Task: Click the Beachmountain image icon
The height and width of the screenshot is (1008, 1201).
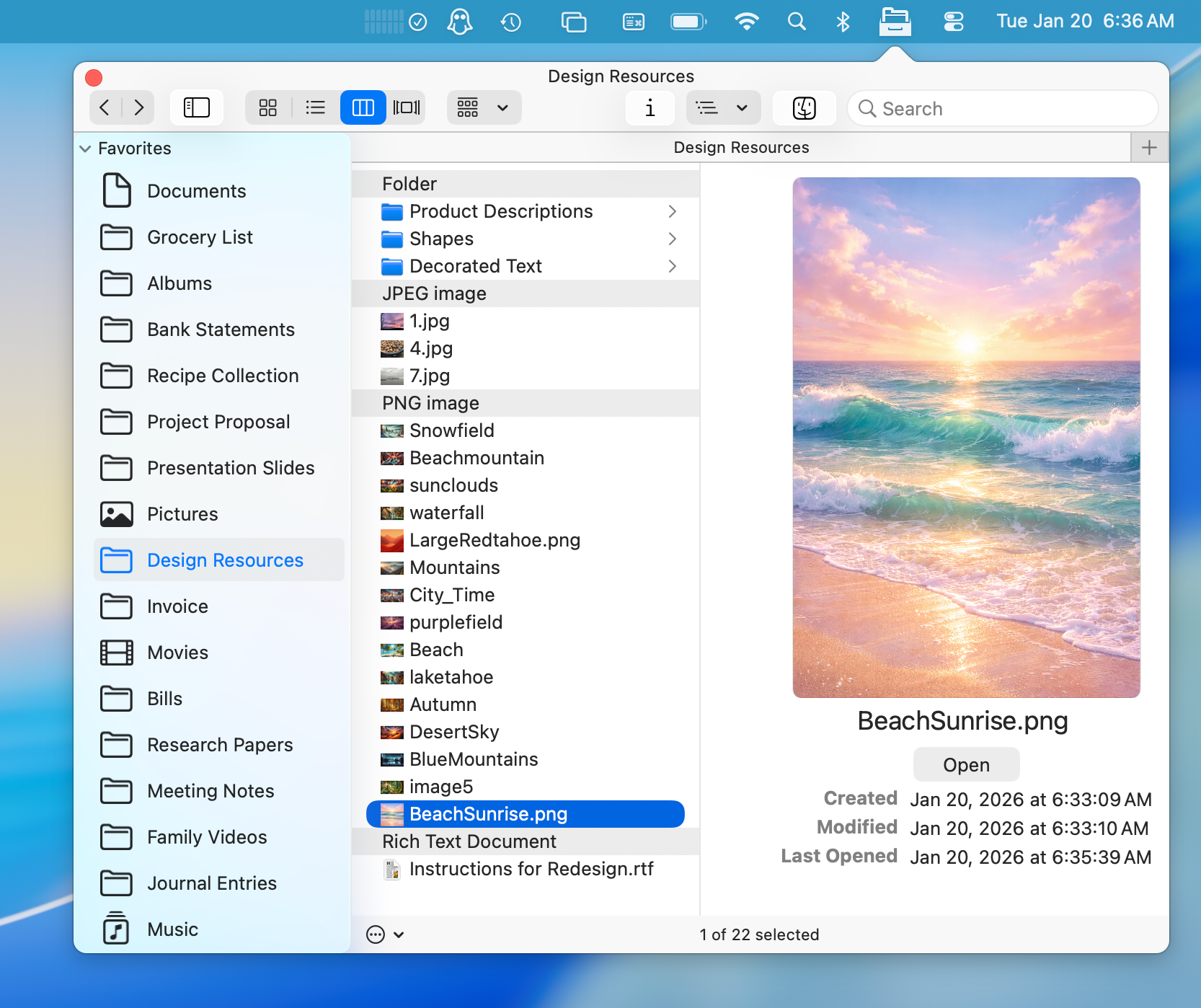Action: click(x=392, y=458)
